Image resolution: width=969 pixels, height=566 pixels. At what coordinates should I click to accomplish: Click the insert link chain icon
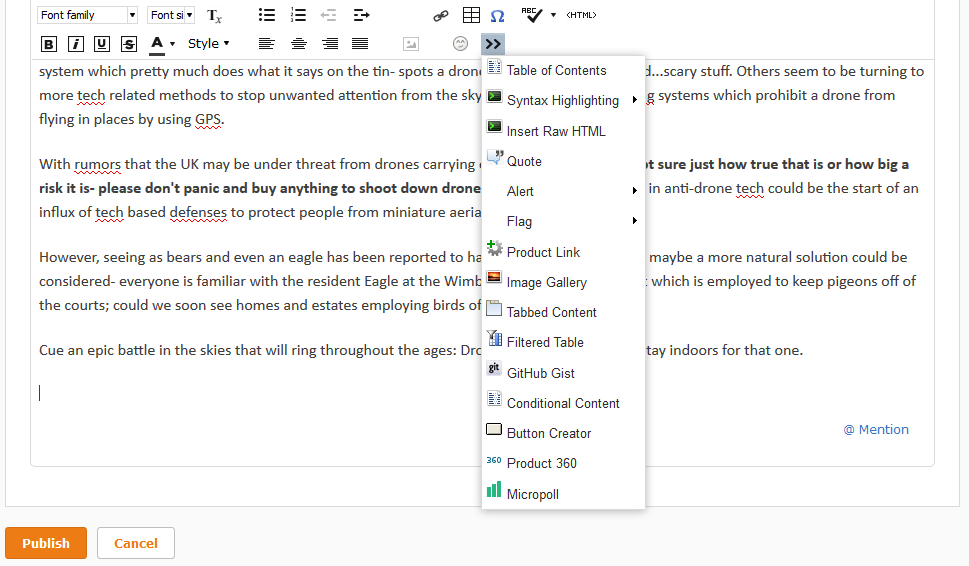(440, 16)
